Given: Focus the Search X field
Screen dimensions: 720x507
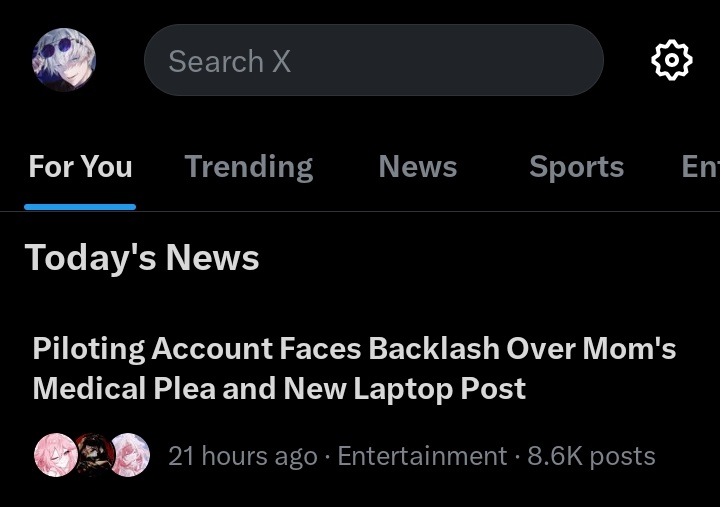Looking at the screenshot, I should [374, 60].
